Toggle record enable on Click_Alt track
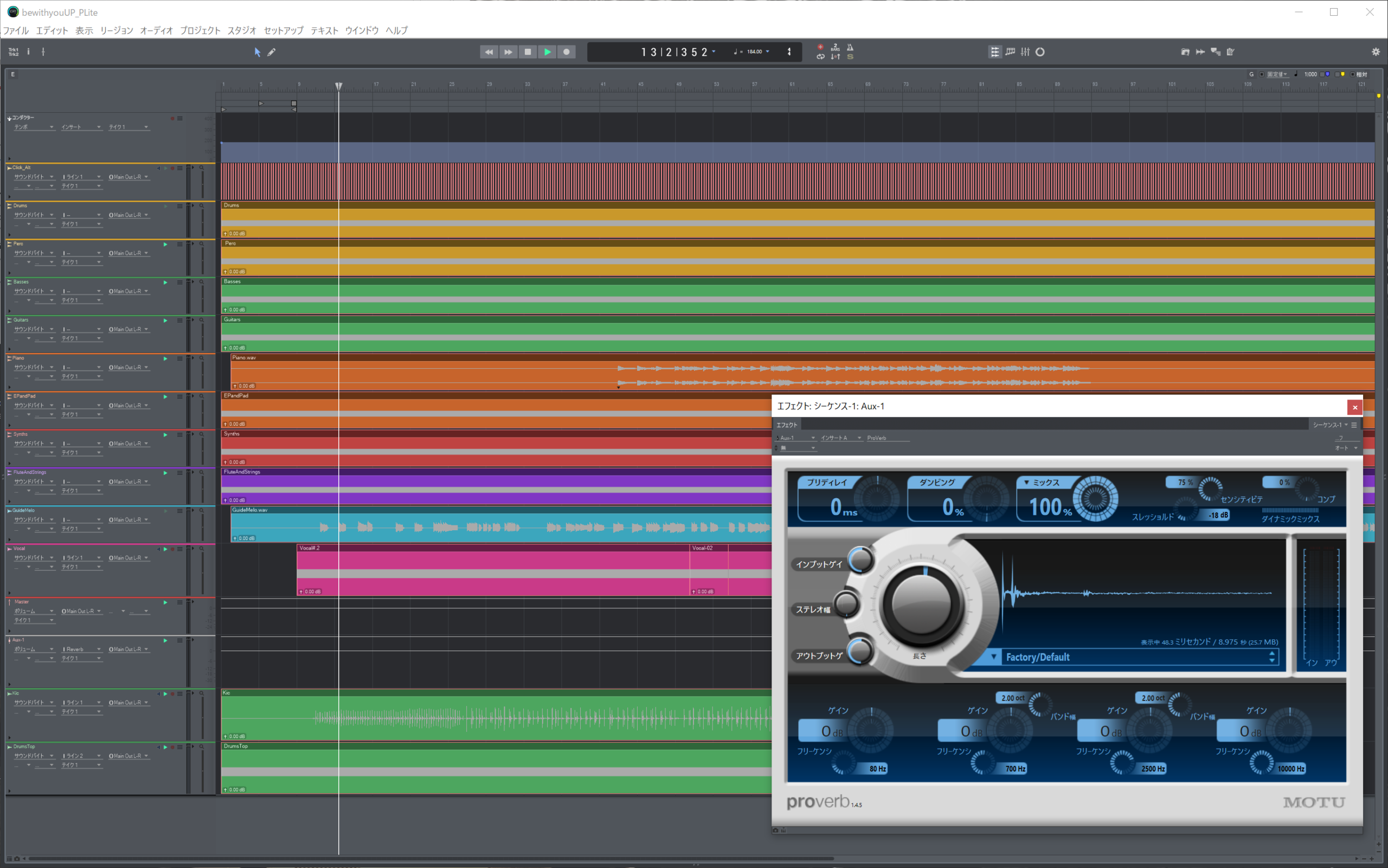The image size is (1388, 868). click(x=172, y=168)
